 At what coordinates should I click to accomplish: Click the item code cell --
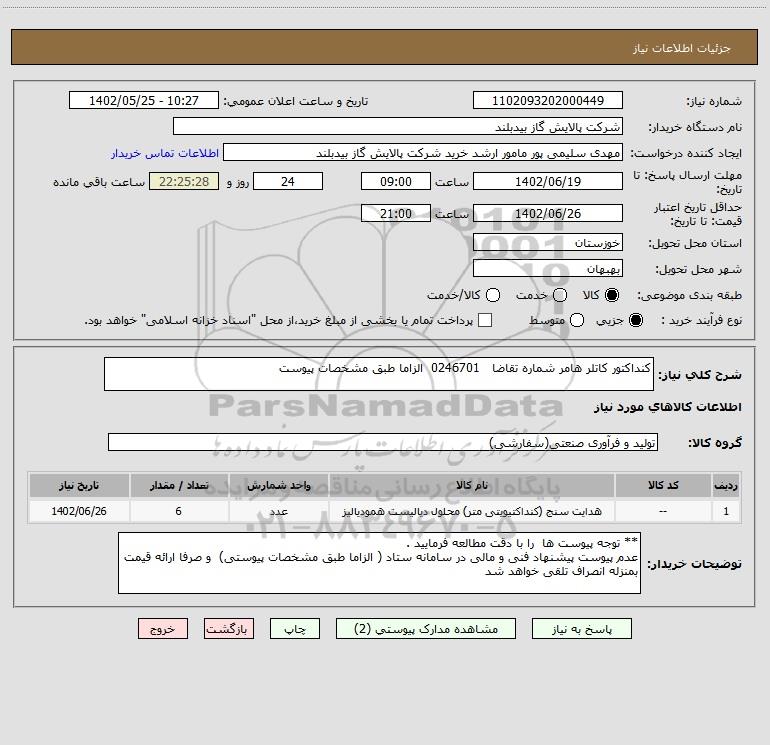(x=663, y=511)
